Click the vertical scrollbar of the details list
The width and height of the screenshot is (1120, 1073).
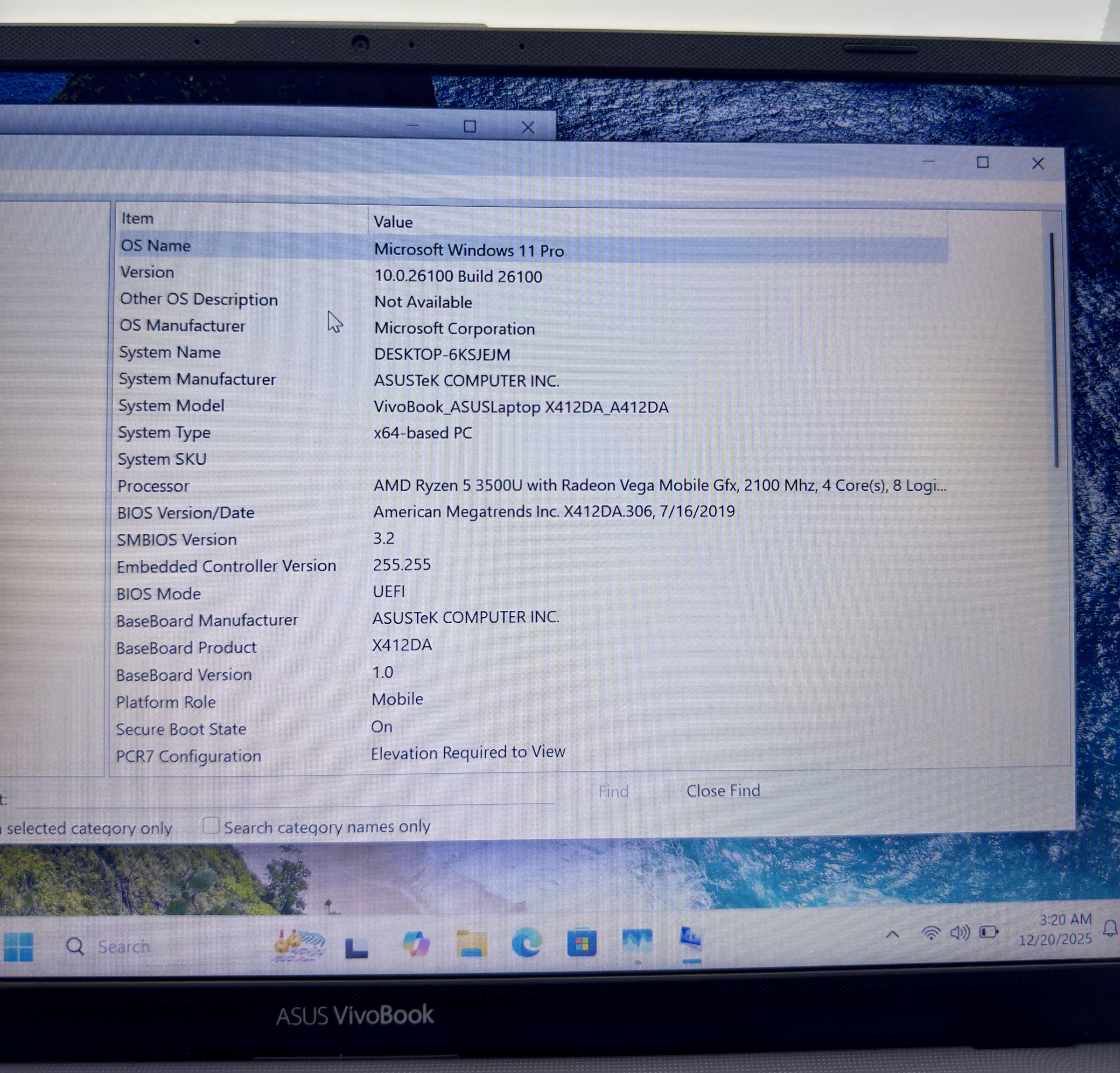[1053, 351]
